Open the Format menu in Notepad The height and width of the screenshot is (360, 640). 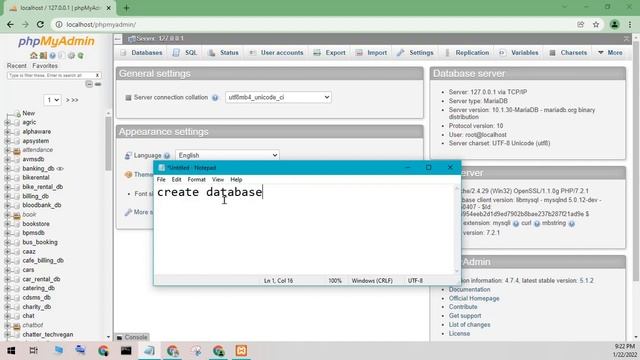pos(196,180)
